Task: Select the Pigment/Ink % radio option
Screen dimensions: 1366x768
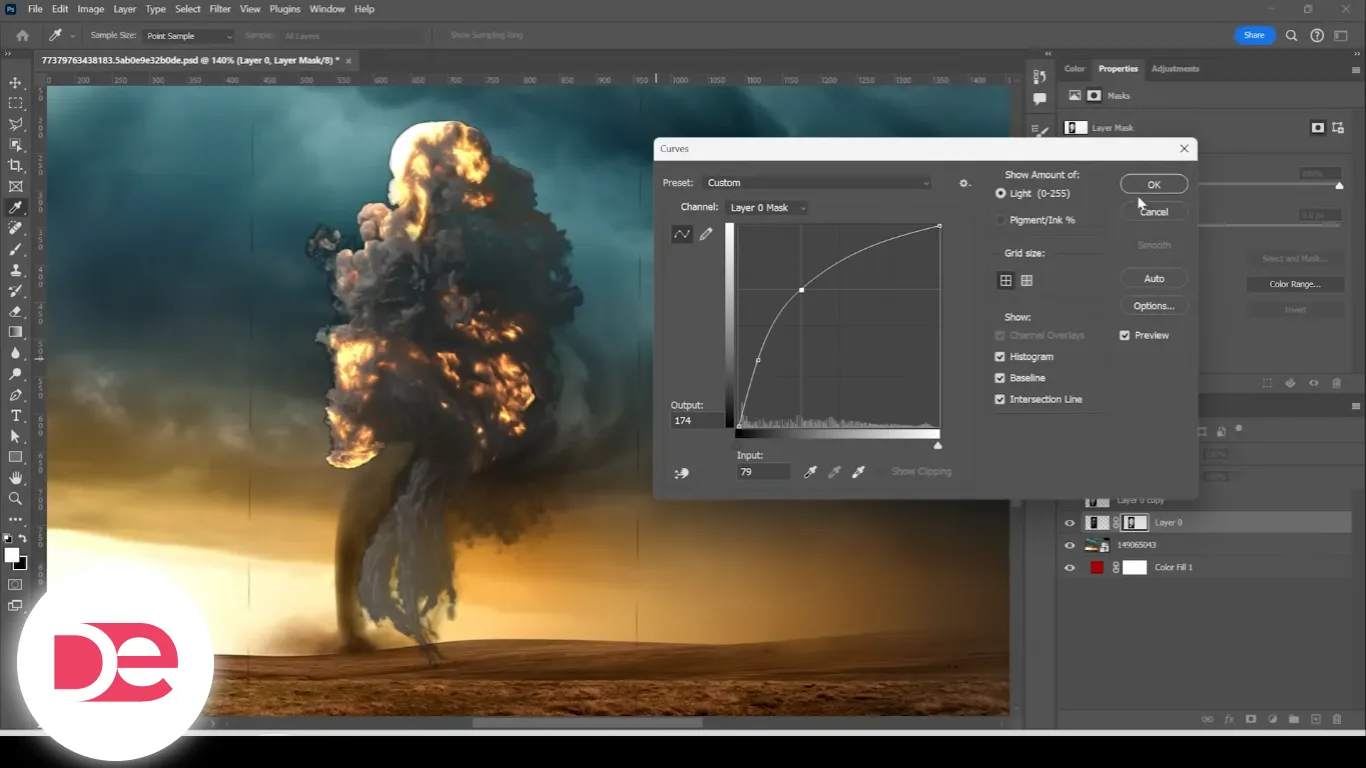Action: coord(1001,220)
